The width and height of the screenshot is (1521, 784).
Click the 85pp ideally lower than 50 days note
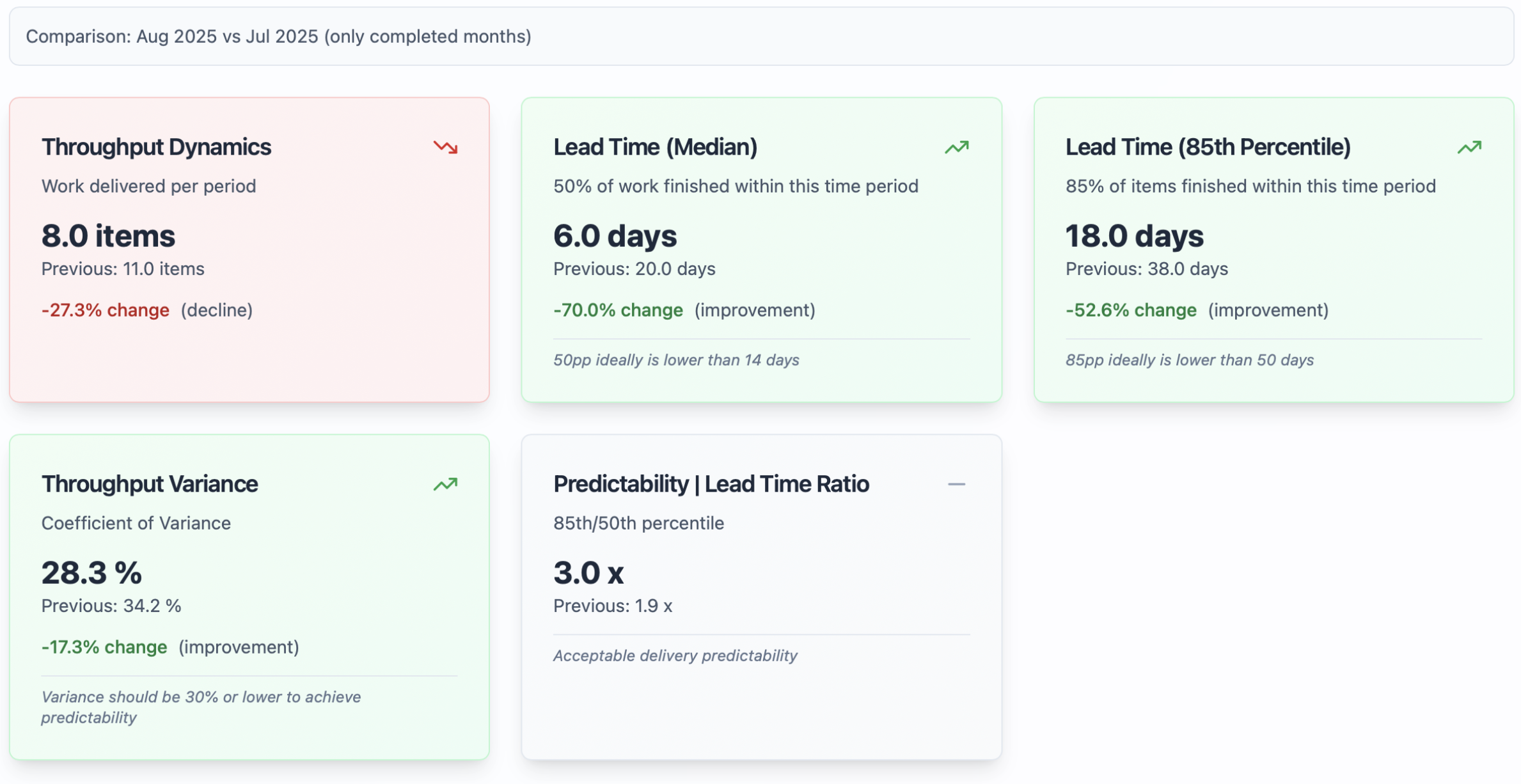pos(1189,360)
